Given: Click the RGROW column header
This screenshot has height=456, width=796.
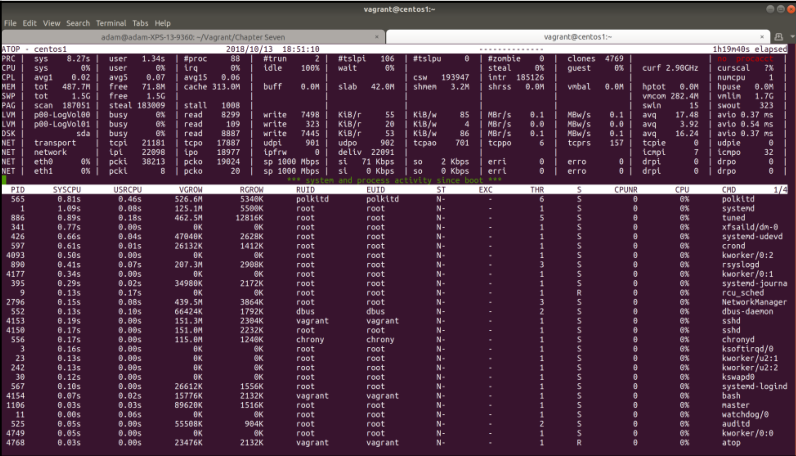Looking at the screenshot, I should point(252,190).
